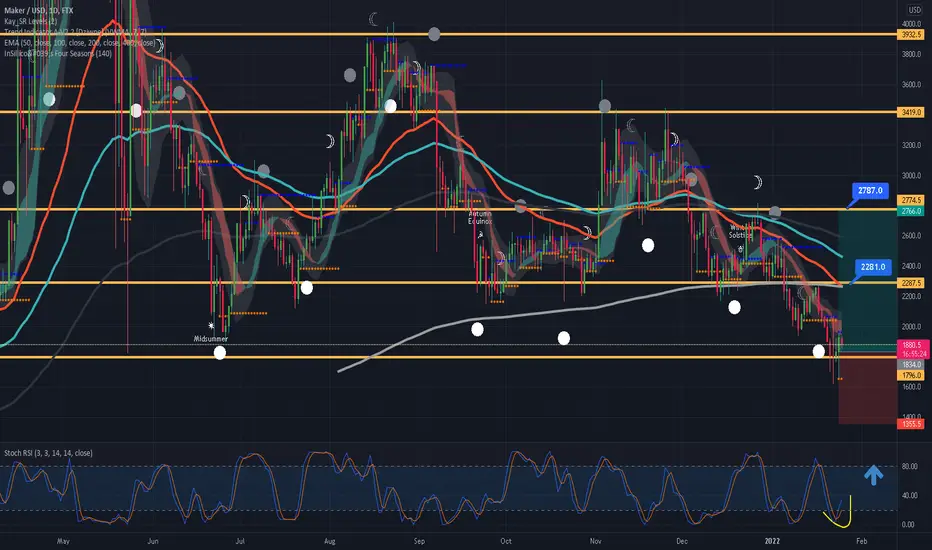Click the Aug label on time axis

329,541
